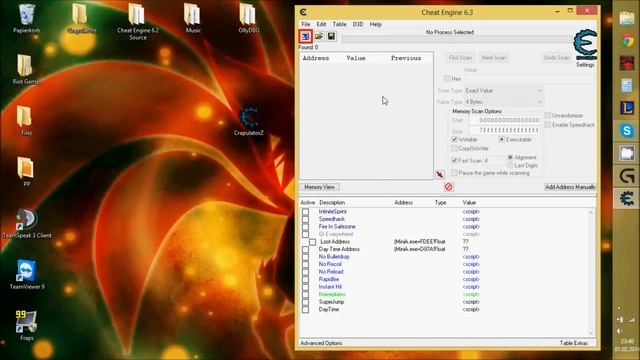
Task: Click the Description column header
Action: [332, 203]
